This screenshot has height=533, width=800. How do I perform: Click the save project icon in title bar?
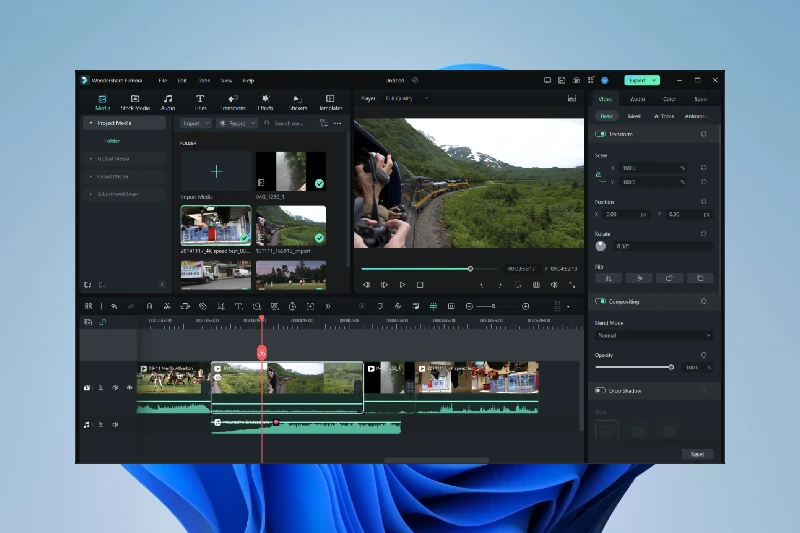561,80
